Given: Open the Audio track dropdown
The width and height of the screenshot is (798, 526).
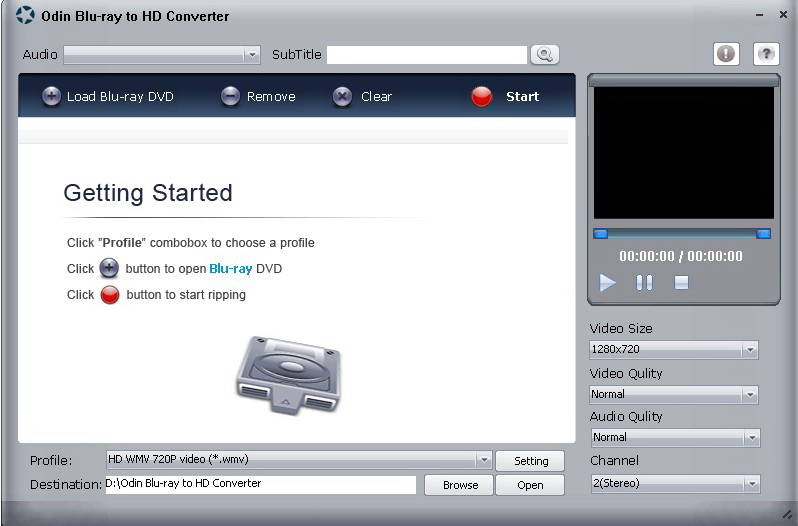Looking at the screenshot, I should pos(162,54).
